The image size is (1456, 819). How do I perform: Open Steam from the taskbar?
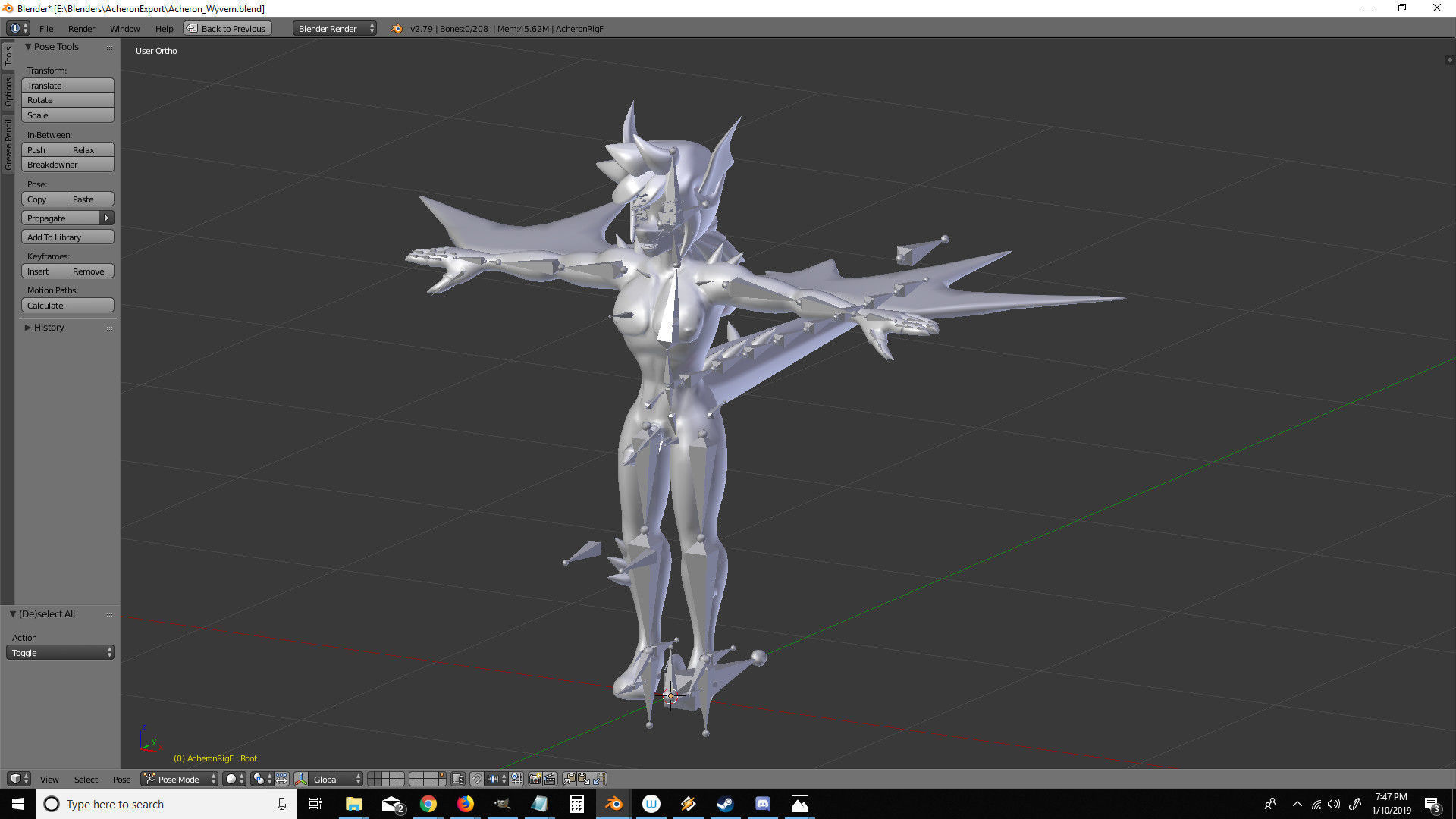click(725, 804)
